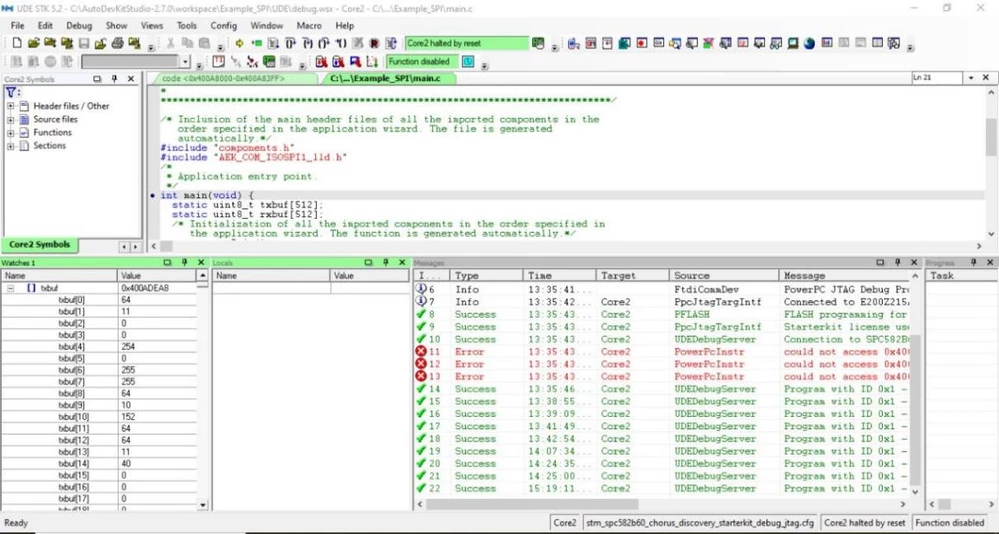The width and height of the screenshot is (999, 534).
Task: Expand Functions tree node
Action: 10,133
